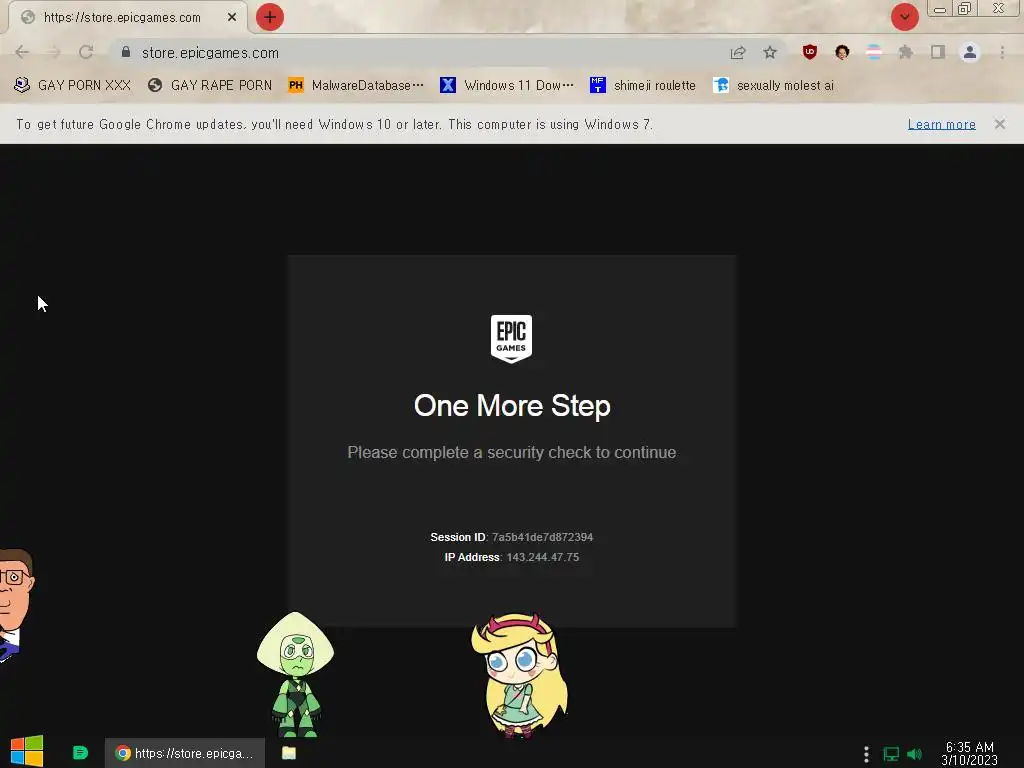
Task: Open the striped flag extension icon
Action: [874, 52]
